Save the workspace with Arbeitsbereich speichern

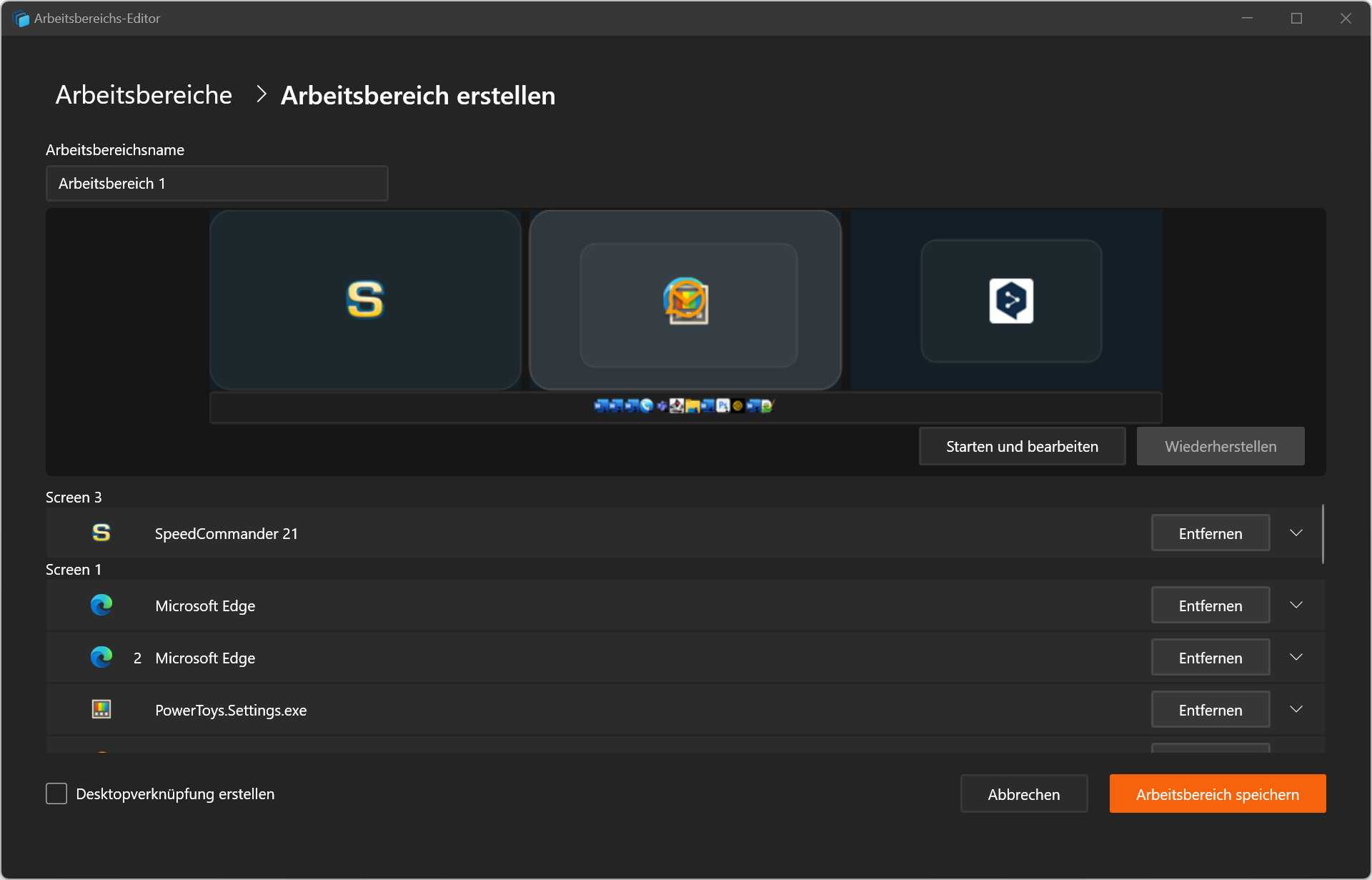pyautogui.click(x=1218, y=794)
